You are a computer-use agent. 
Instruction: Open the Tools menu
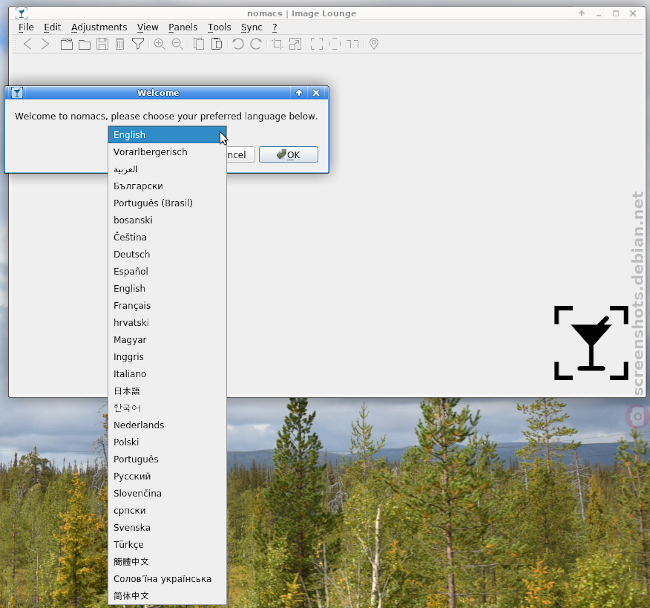tap(219, 27)
